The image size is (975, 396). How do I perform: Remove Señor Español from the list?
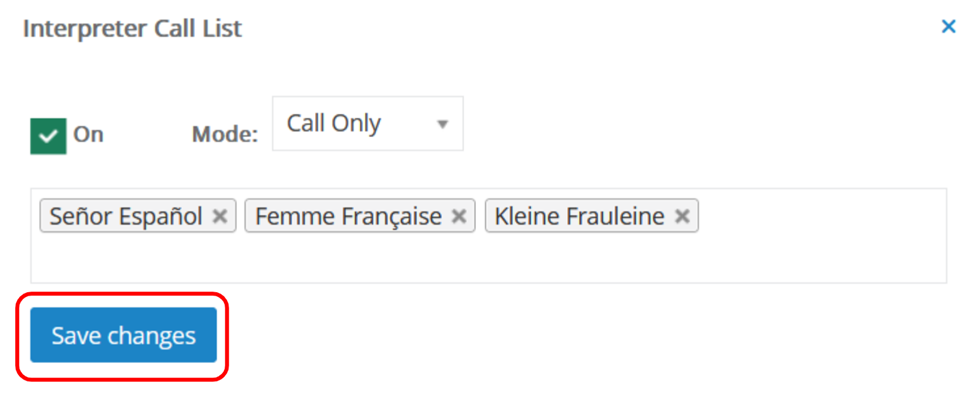219,216
